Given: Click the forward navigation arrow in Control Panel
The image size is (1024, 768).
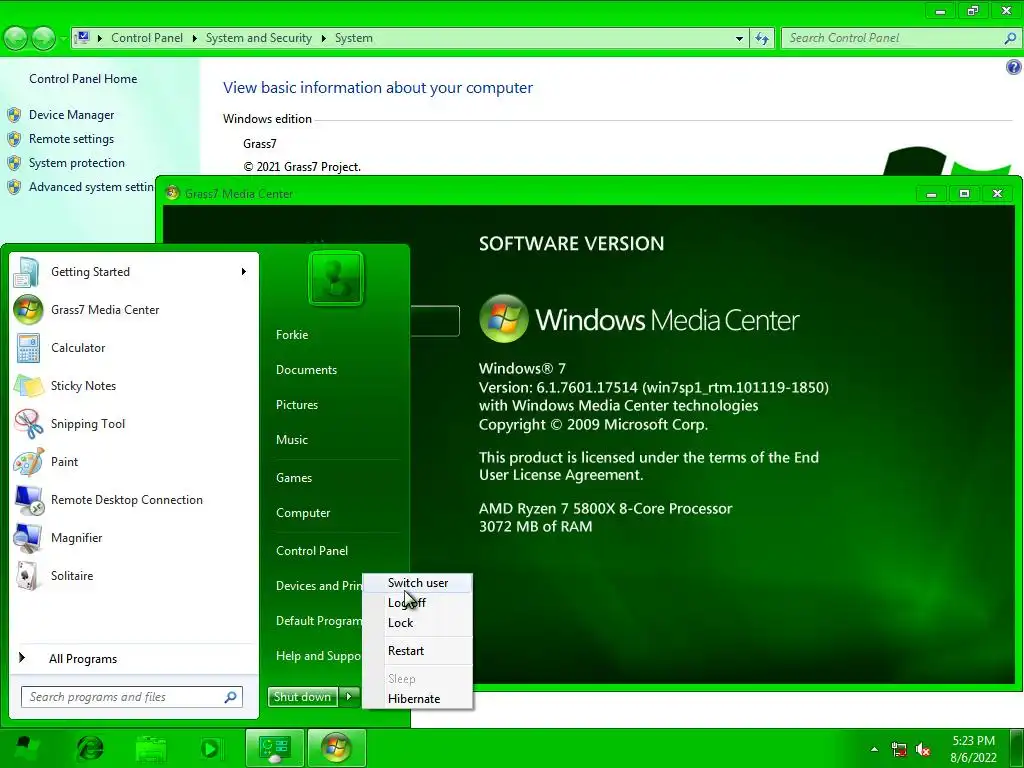Looking at the screenshot, I should (43, 39).
